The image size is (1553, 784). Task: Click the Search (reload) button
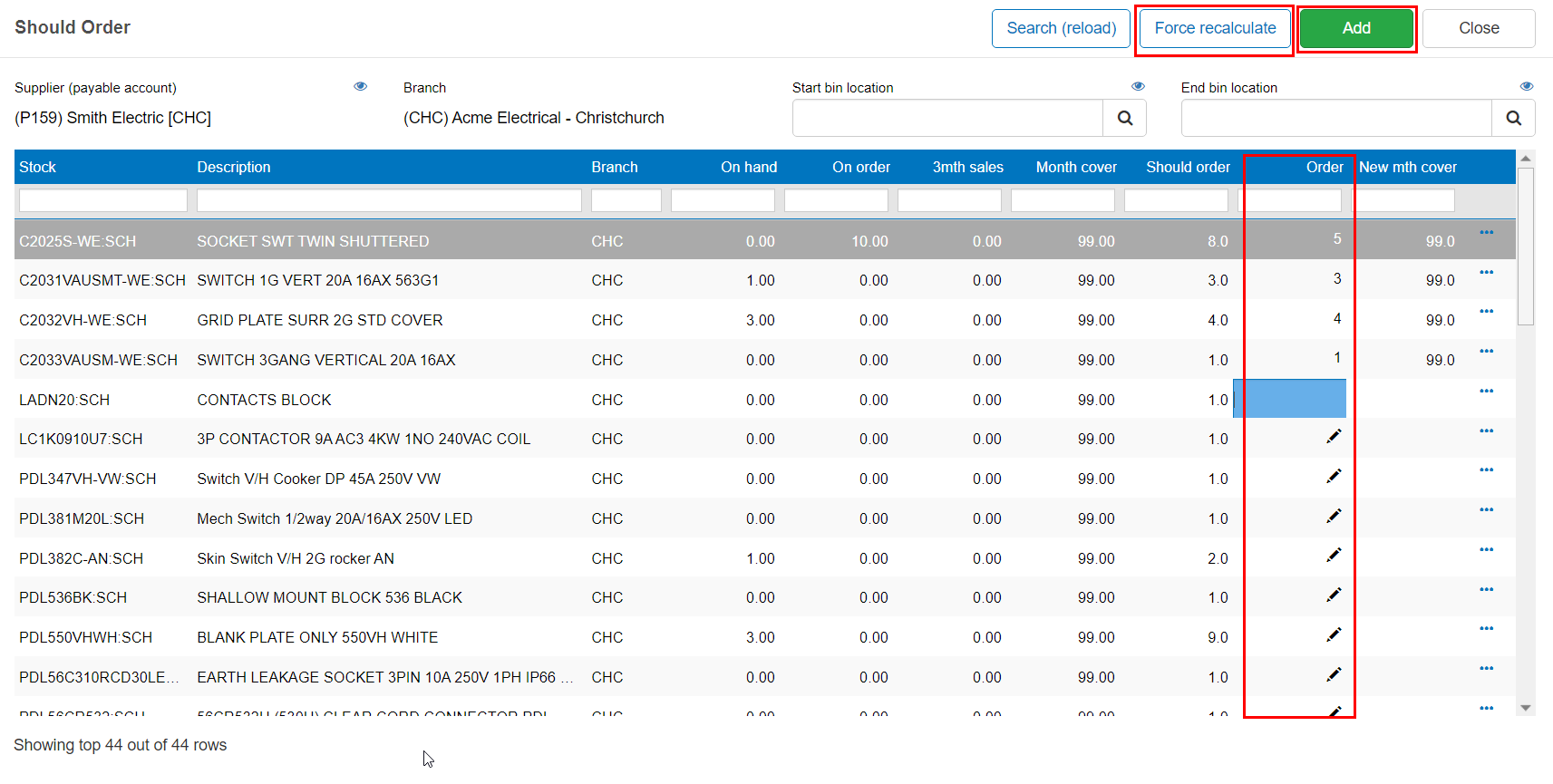click(x=1061, y=28)
